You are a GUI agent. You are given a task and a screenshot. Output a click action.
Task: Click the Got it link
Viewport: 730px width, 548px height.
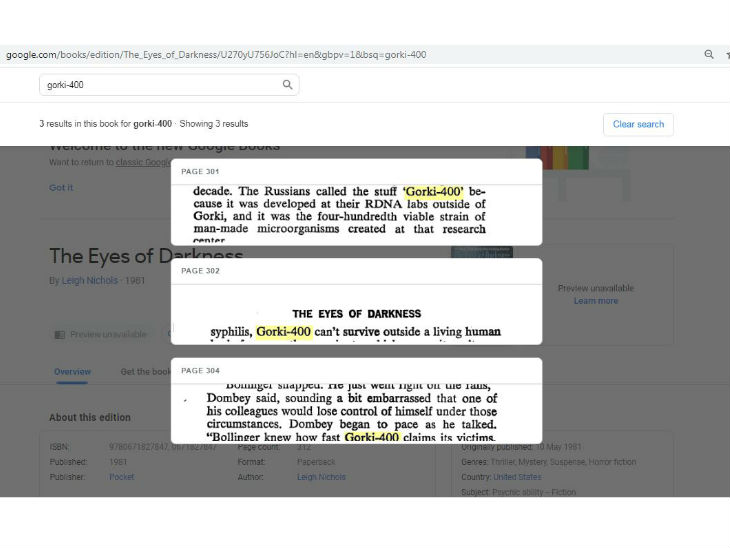pos(61,187)
